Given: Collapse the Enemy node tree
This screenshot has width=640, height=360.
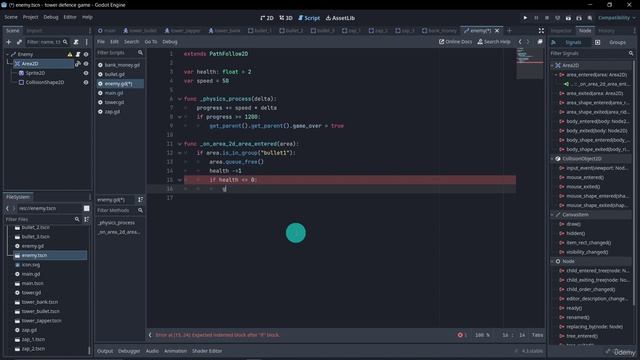Looking at the screenshot, I should [7, 54].
